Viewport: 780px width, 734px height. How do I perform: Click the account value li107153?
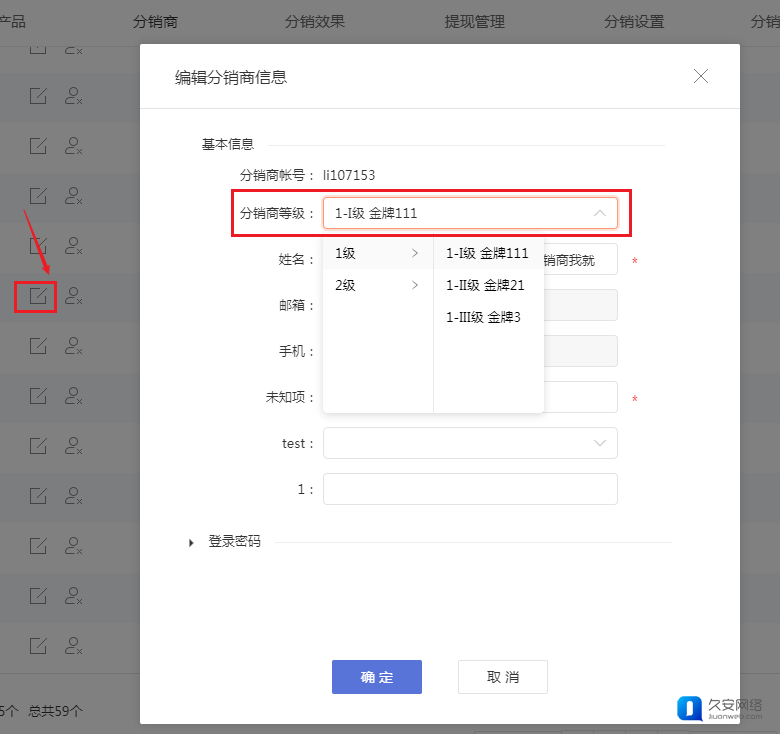click(x=349, y=175)
